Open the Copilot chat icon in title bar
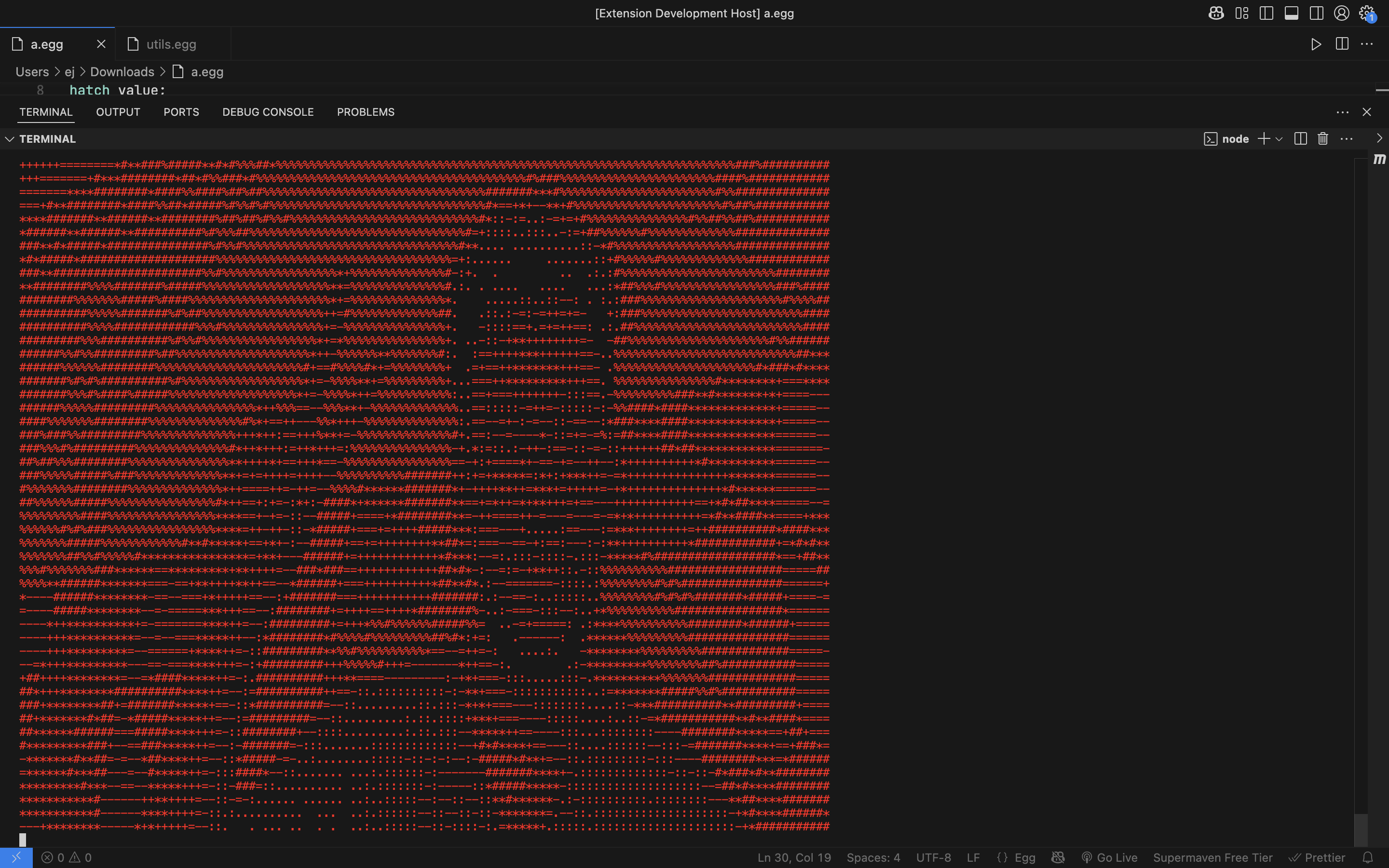1389x868 pixels. [1216, 13]
